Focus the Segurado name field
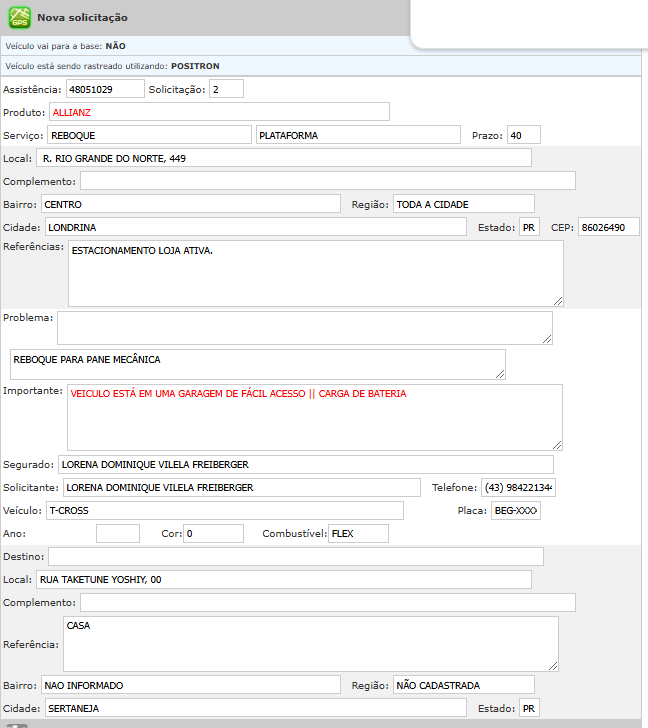 [x=305, y=464]
